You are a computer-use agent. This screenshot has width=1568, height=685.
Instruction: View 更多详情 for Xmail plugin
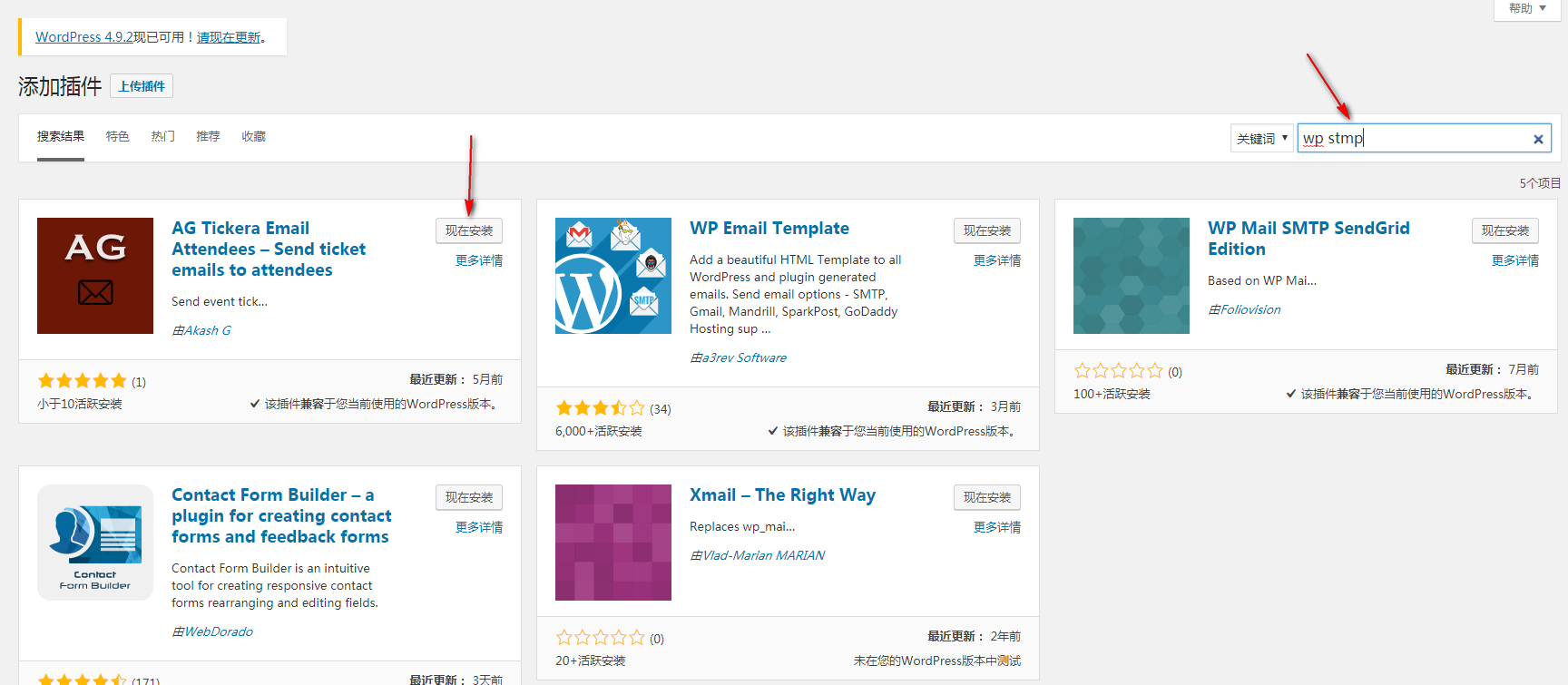pos(997,527)
